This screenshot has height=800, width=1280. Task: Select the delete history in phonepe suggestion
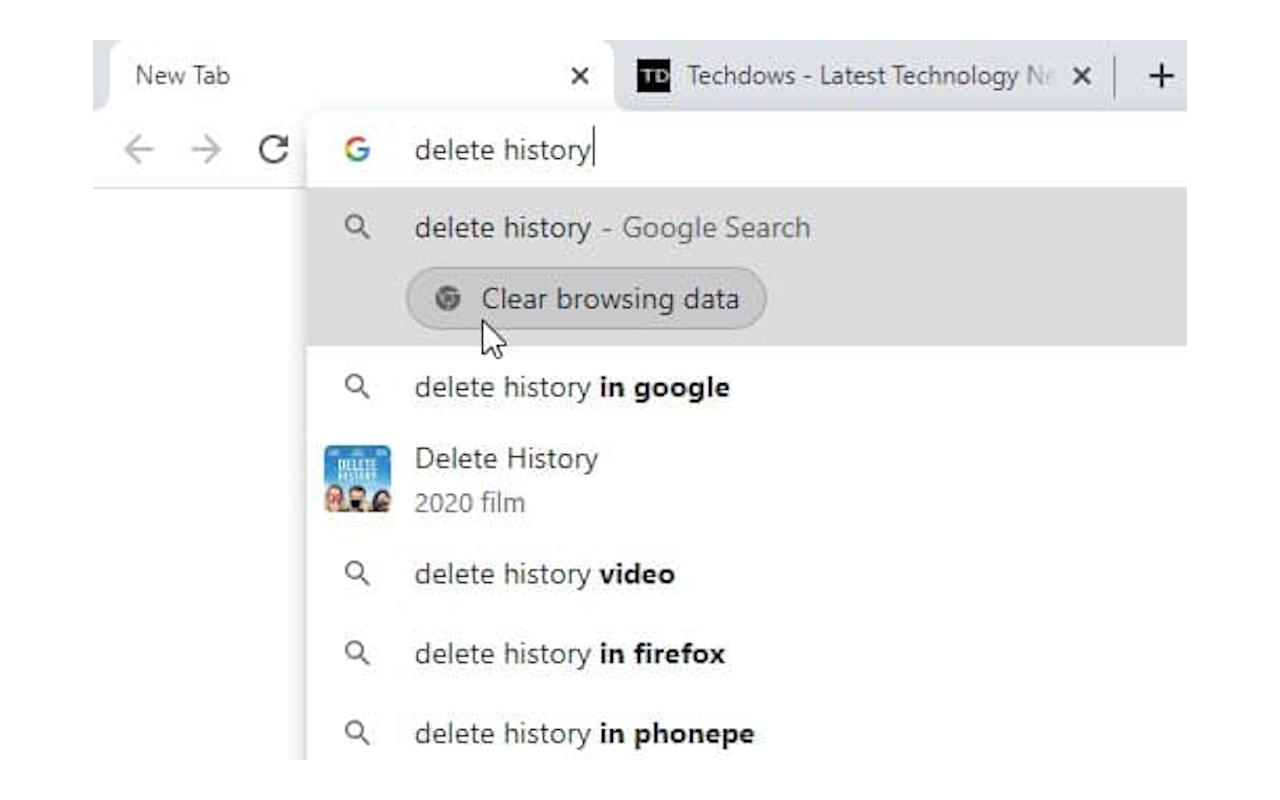[x=746, y=734]
